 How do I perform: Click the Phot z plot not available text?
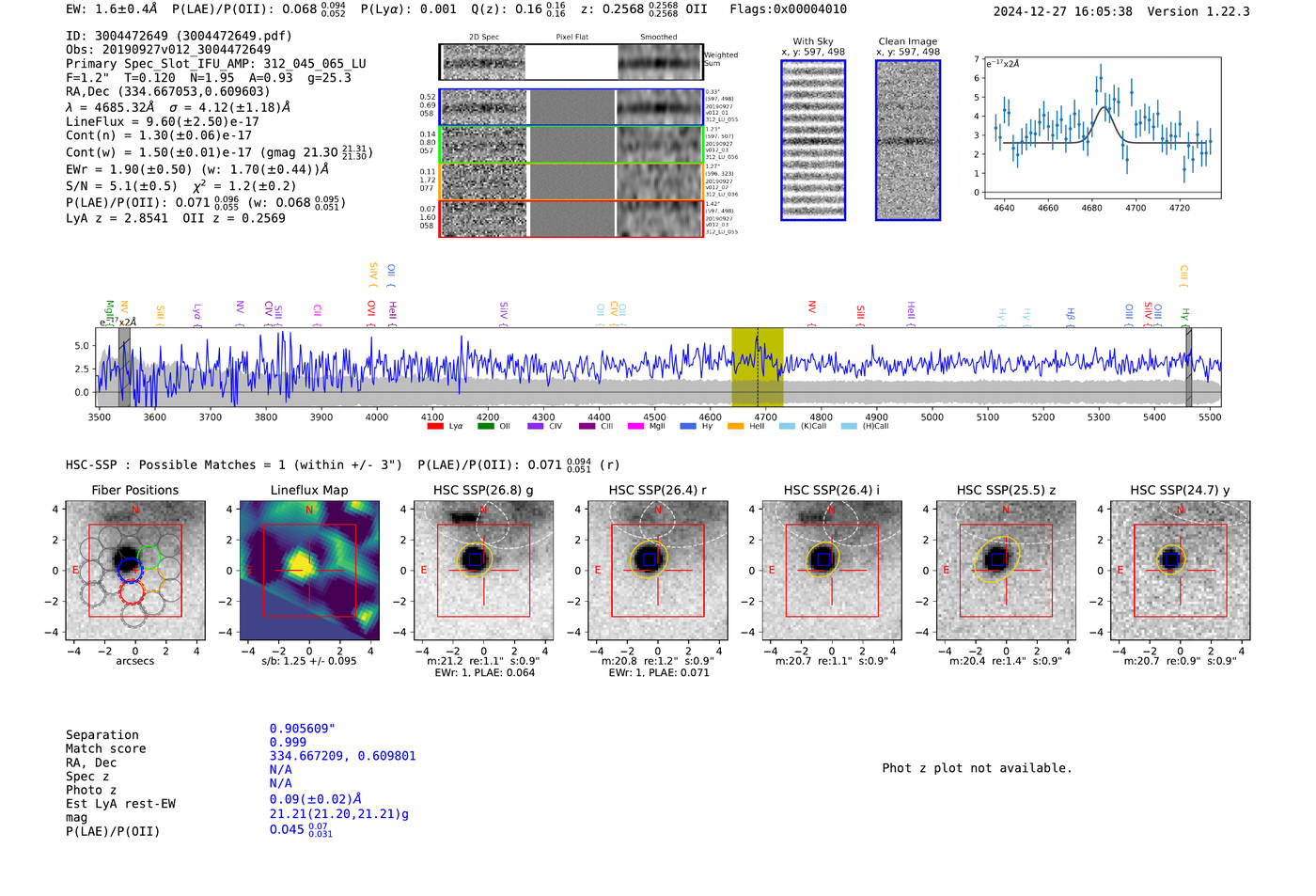(x=978, y=768)
